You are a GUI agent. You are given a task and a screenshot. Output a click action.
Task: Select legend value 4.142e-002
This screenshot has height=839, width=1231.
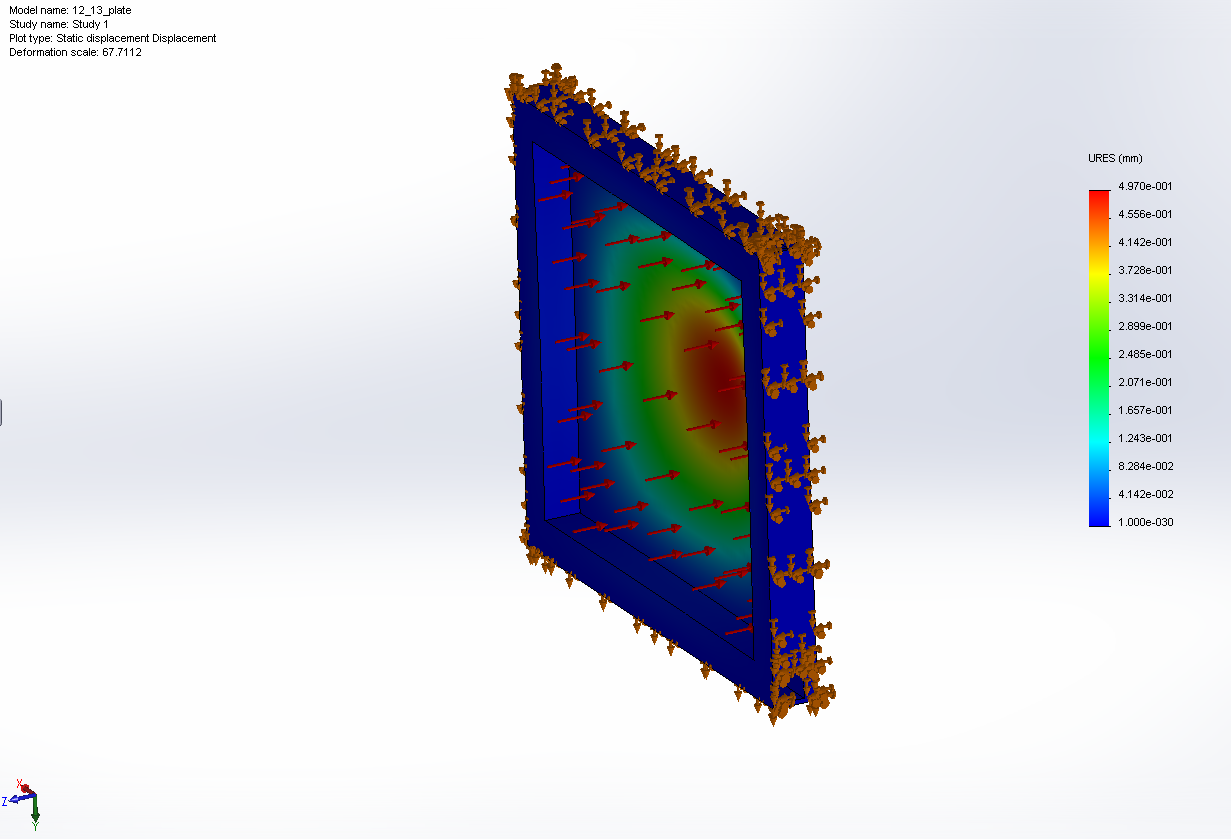(1146, 494)
